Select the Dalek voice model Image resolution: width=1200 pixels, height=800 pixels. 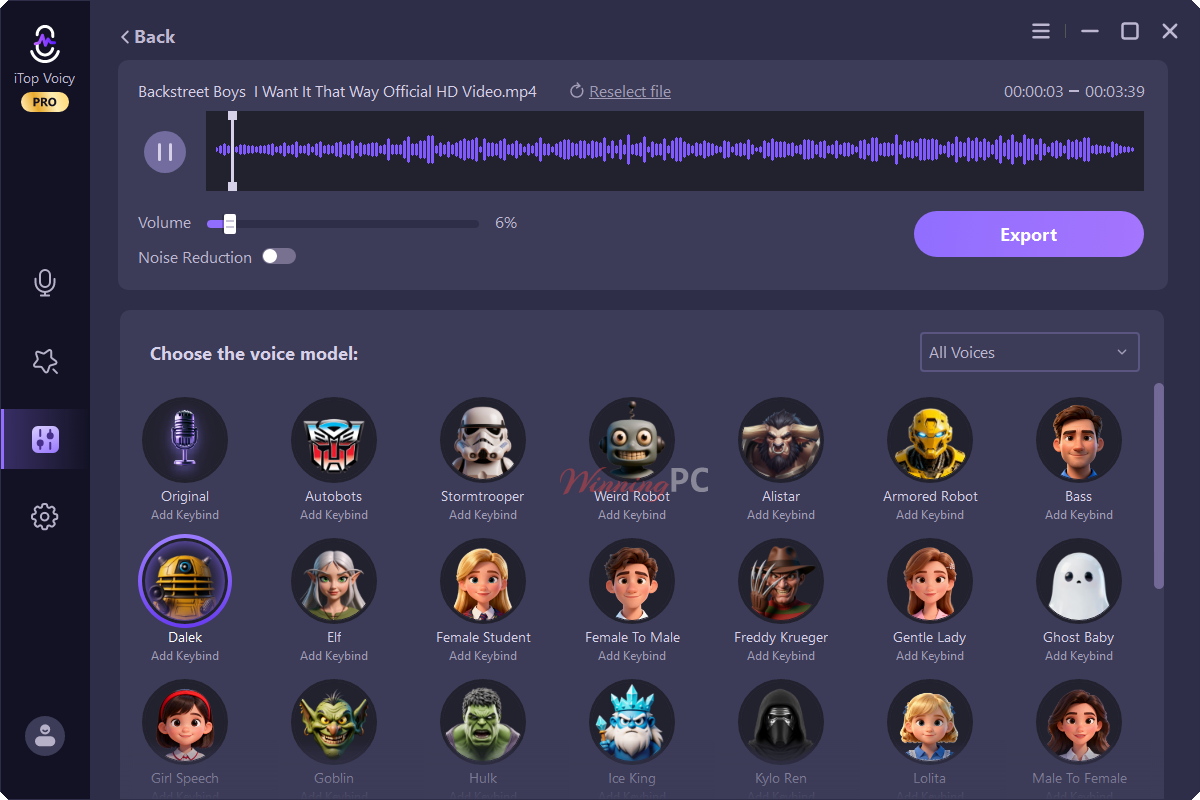click(x=185, y=581)
